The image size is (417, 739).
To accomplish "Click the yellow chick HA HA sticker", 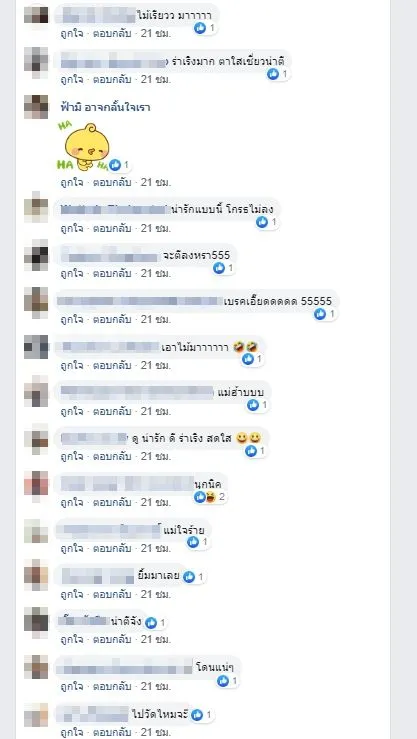I will tap(83, 147).
